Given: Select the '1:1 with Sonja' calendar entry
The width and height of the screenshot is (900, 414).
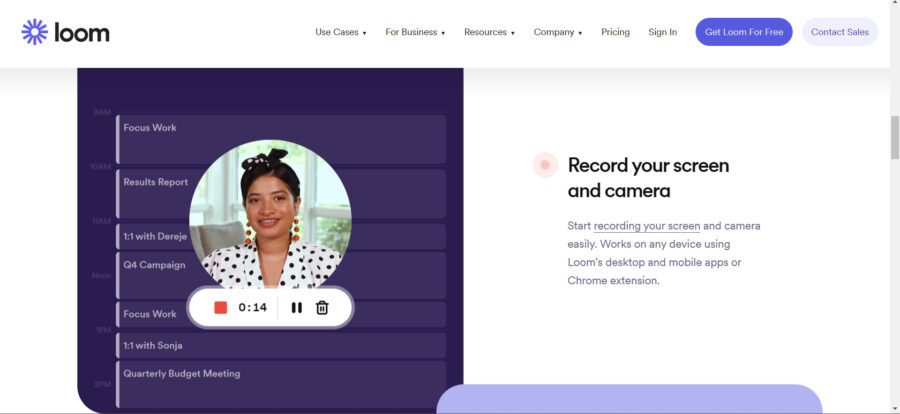Looking at the screenshot, I should 281,346.
